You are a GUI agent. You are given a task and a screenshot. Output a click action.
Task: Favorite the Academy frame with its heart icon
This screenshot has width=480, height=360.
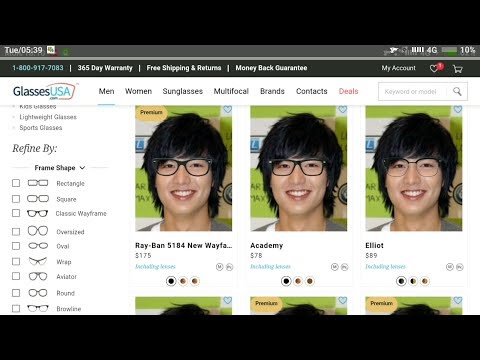tap(343, 109)
